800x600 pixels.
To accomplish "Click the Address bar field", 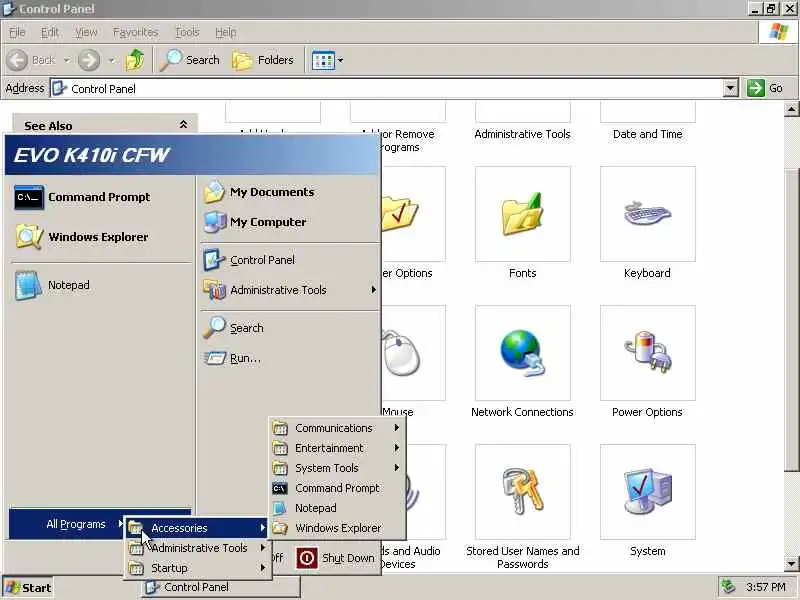I will 387,88.
